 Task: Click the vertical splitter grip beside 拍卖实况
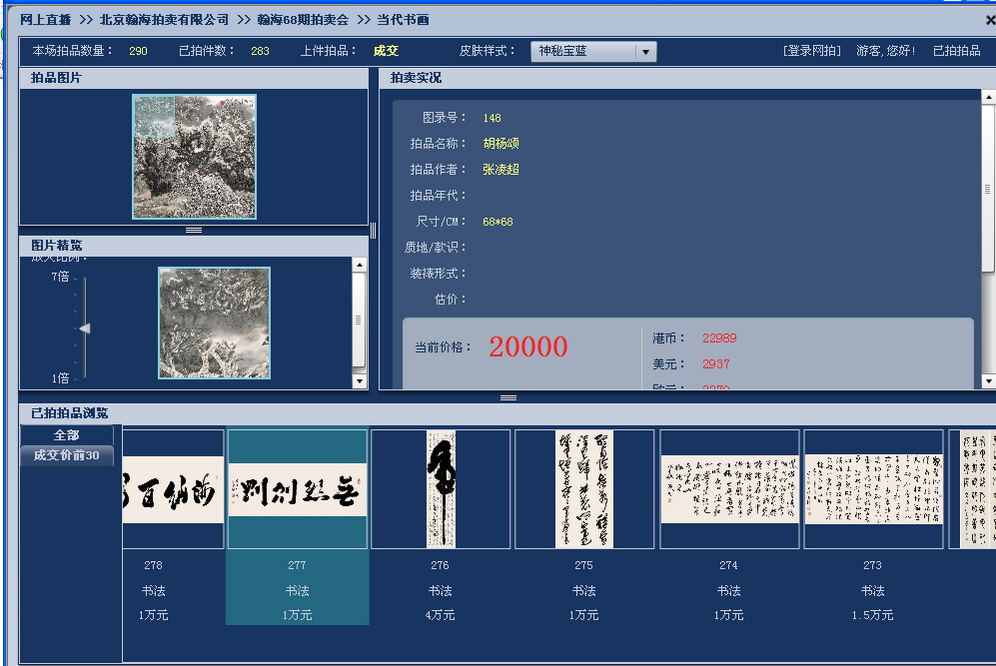click(373, 231)
